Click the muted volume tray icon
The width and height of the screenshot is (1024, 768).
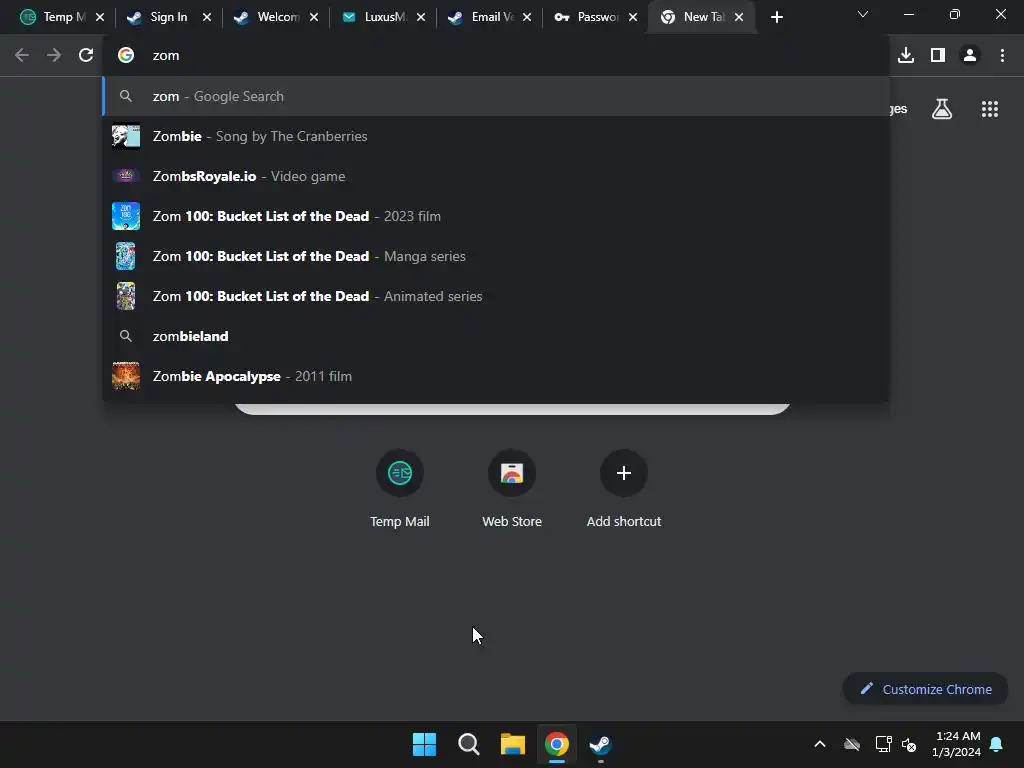point(909,744)
